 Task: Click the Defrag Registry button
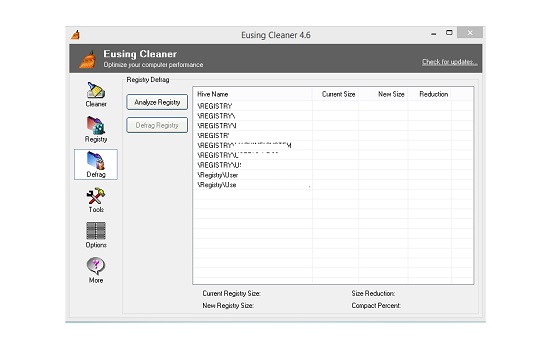click(157, 125)
